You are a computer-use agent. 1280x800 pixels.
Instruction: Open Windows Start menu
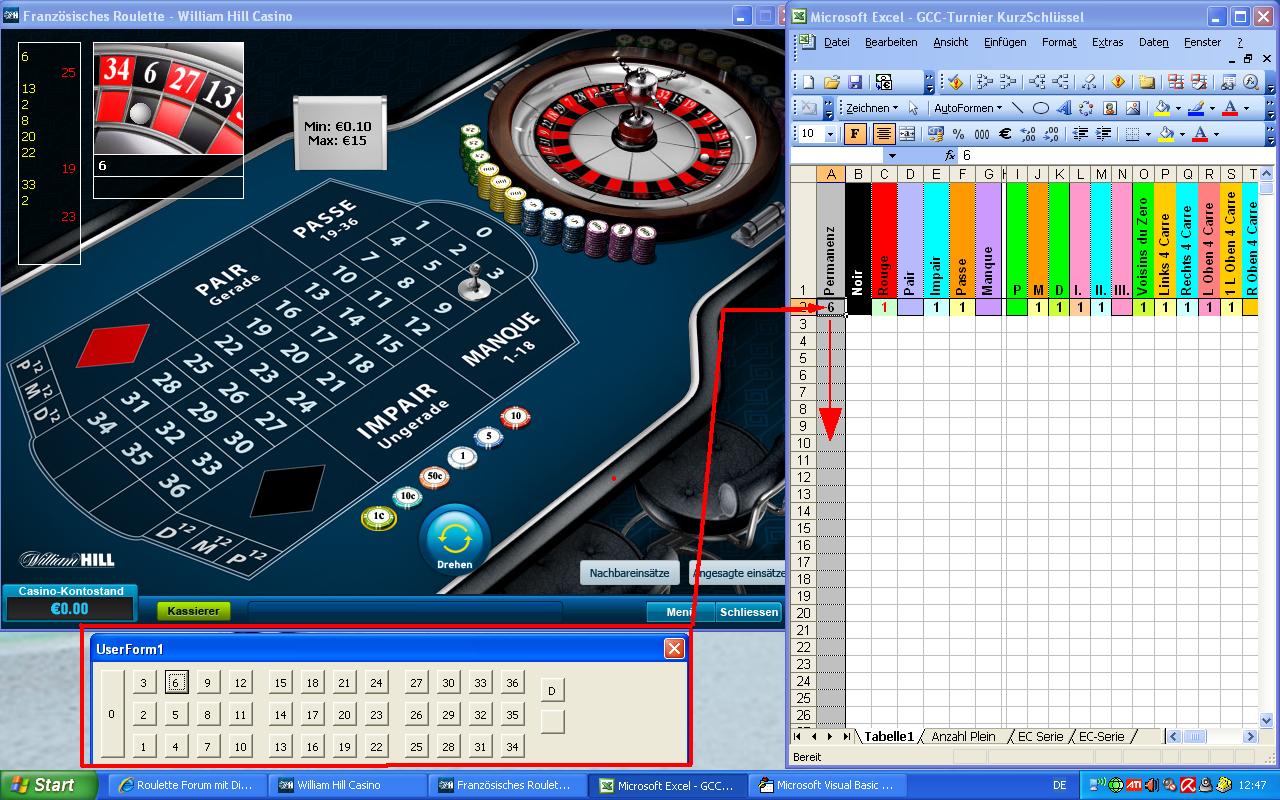pyautogui.click(x=49, y=785)
